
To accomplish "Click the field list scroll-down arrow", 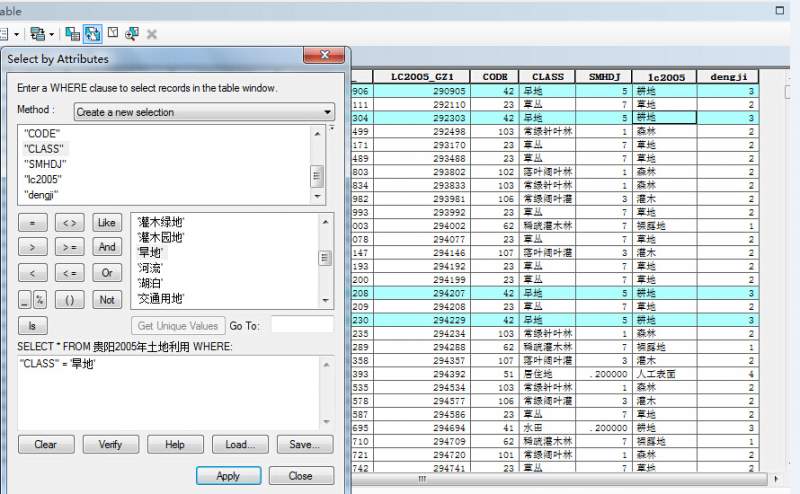I will coord(317,196).
